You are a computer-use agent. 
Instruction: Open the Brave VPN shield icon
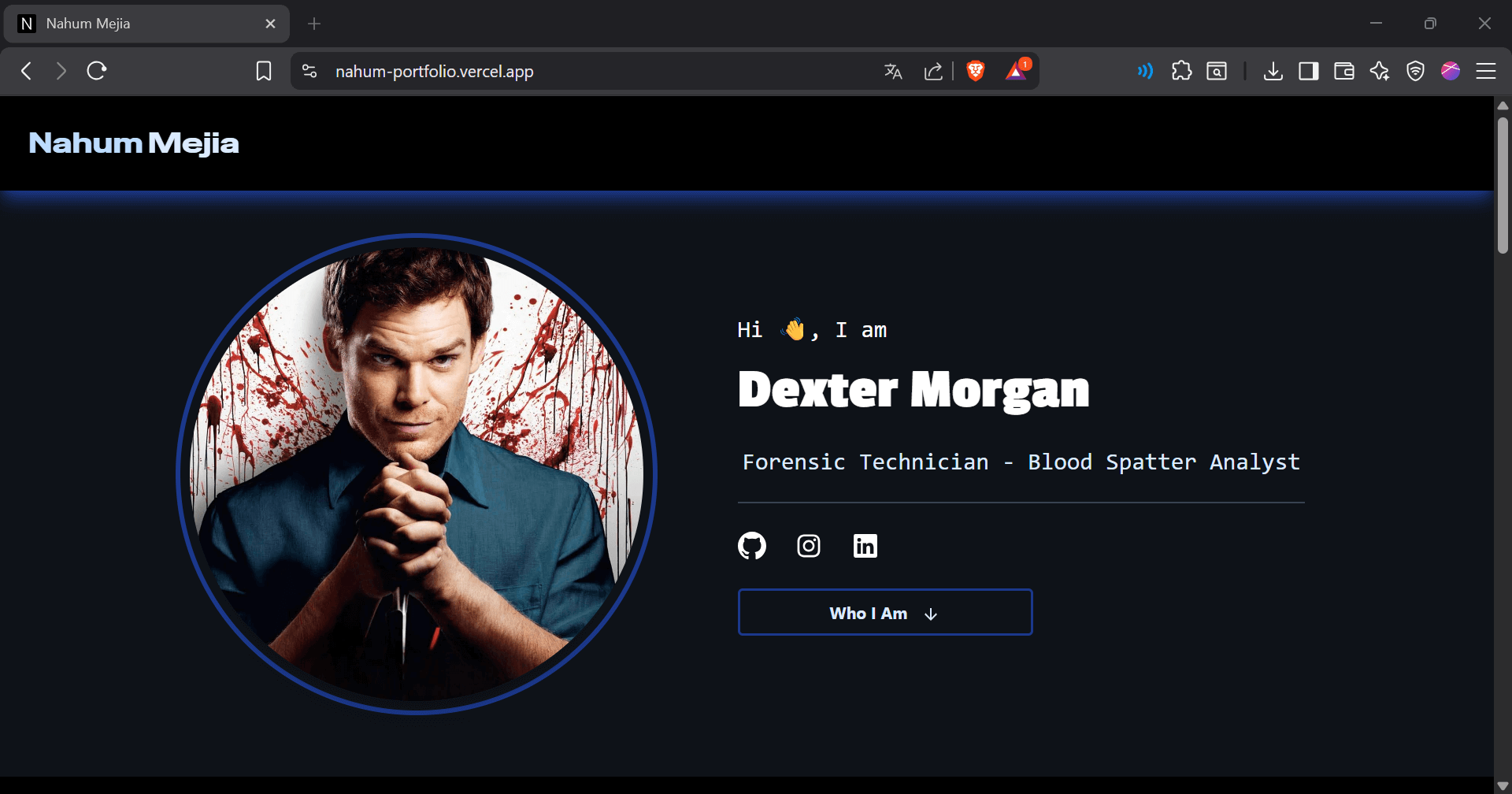(x=1415, y=71)
